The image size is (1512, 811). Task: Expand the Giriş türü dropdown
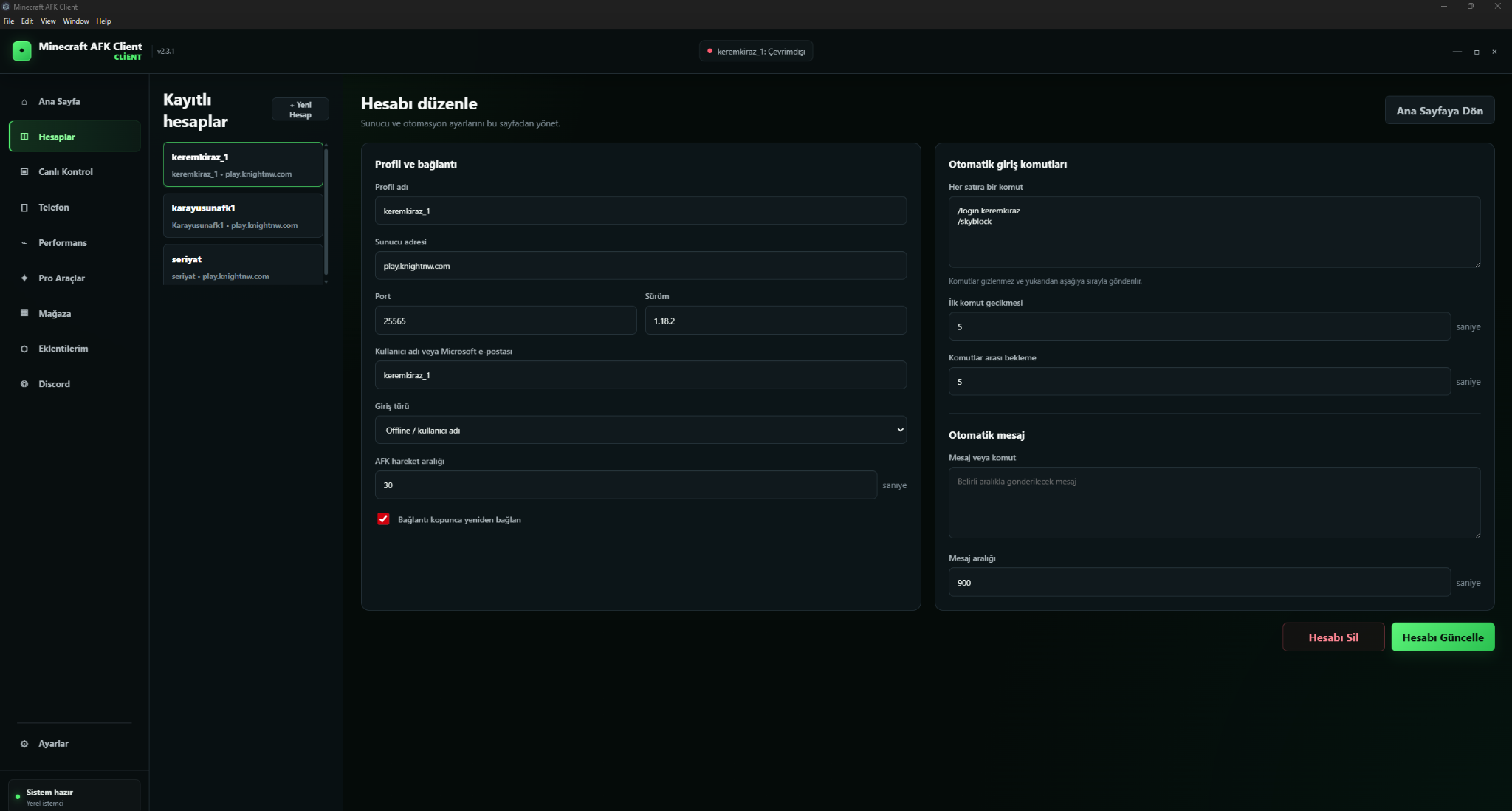(641, 430)
